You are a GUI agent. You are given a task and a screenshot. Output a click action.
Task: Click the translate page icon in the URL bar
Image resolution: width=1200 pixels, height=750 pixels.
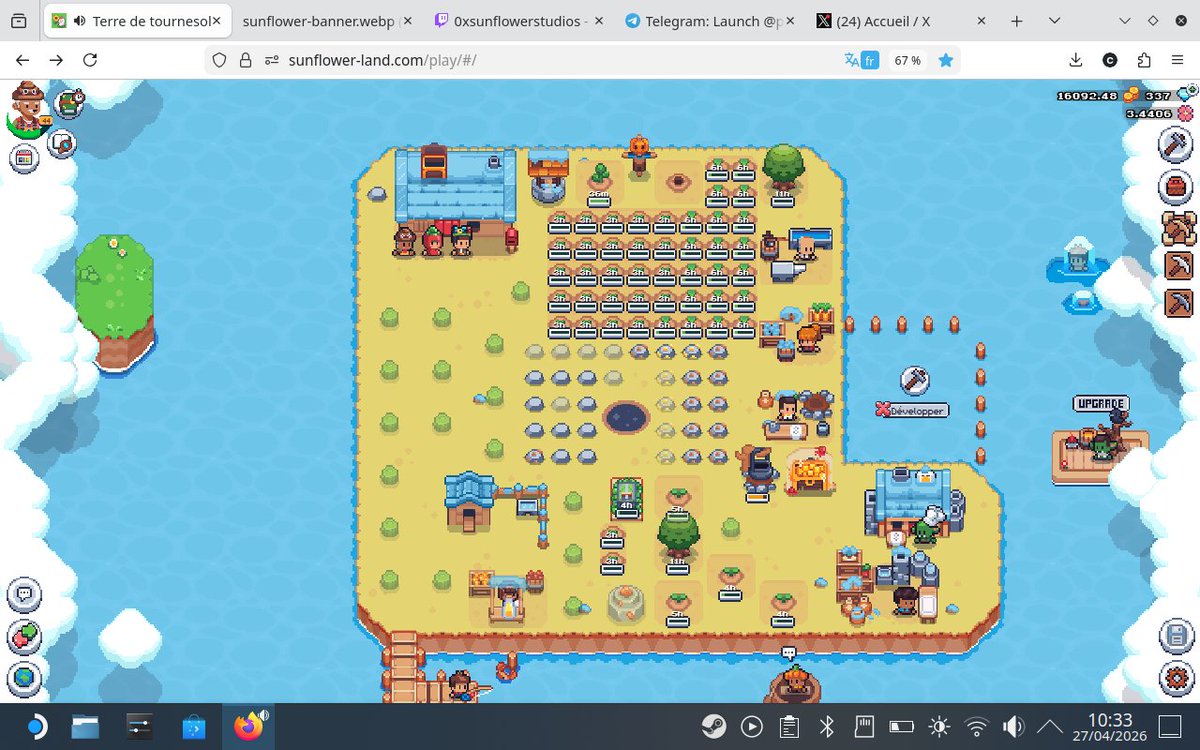pos(860,60)
